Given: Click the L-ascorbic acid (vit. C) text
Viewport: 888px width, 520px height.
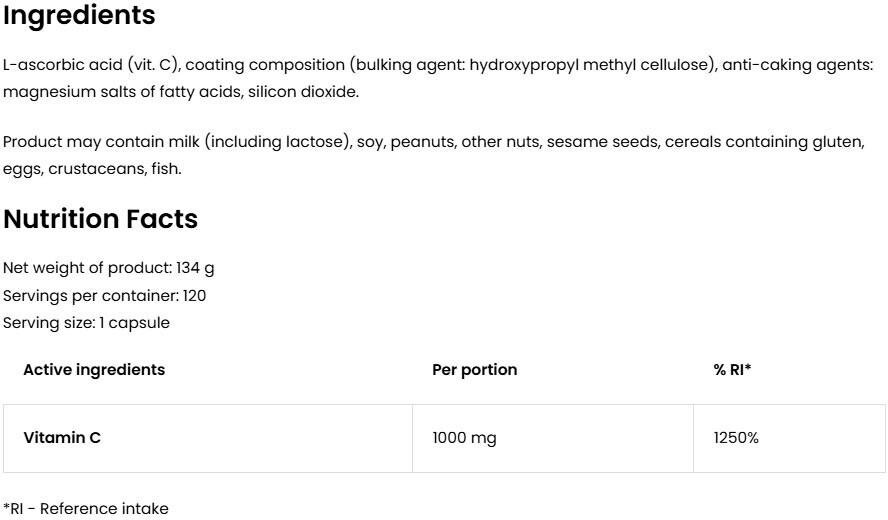Looking at the screenshot, I should click(91, 65).
